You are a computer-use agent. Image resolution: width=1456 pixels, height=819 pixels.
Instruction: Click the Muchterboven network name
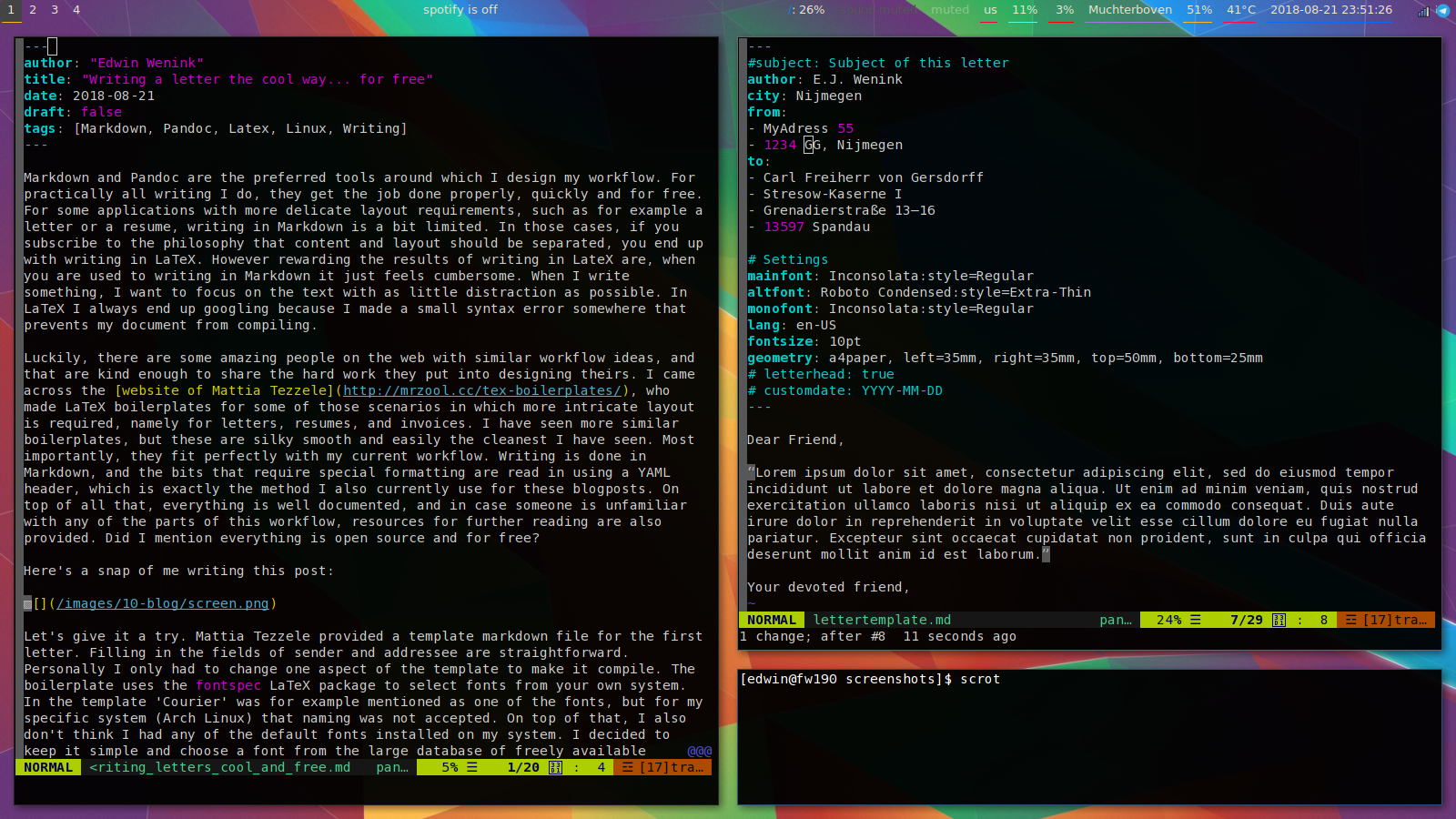pos(1129,10)
